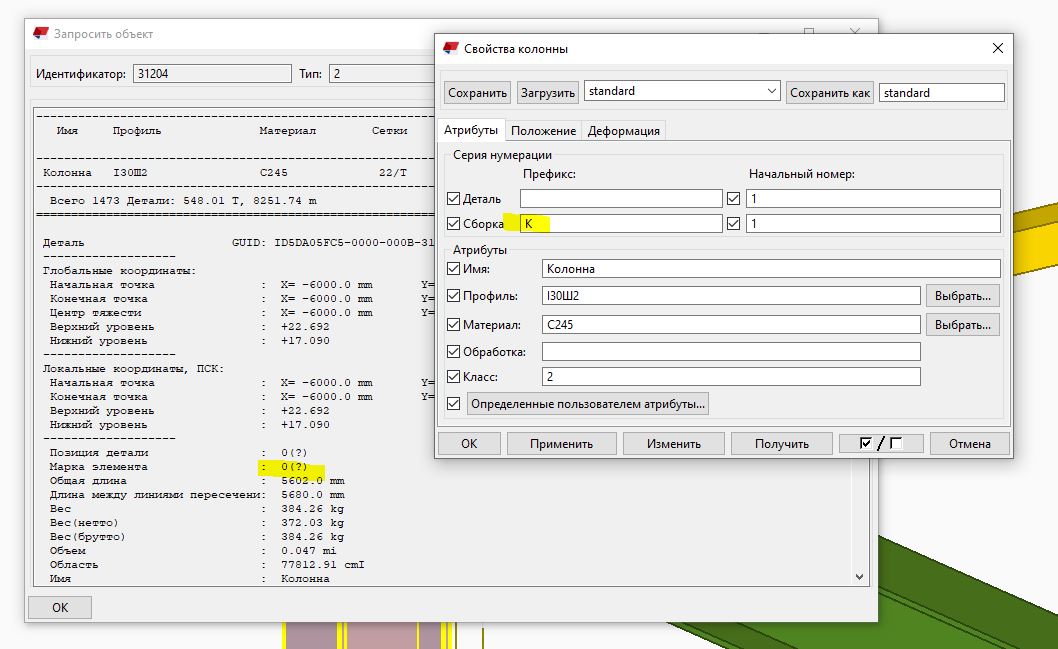
Task: Click the Получить button
Action: pyautogui.click(x=782, y=443)
